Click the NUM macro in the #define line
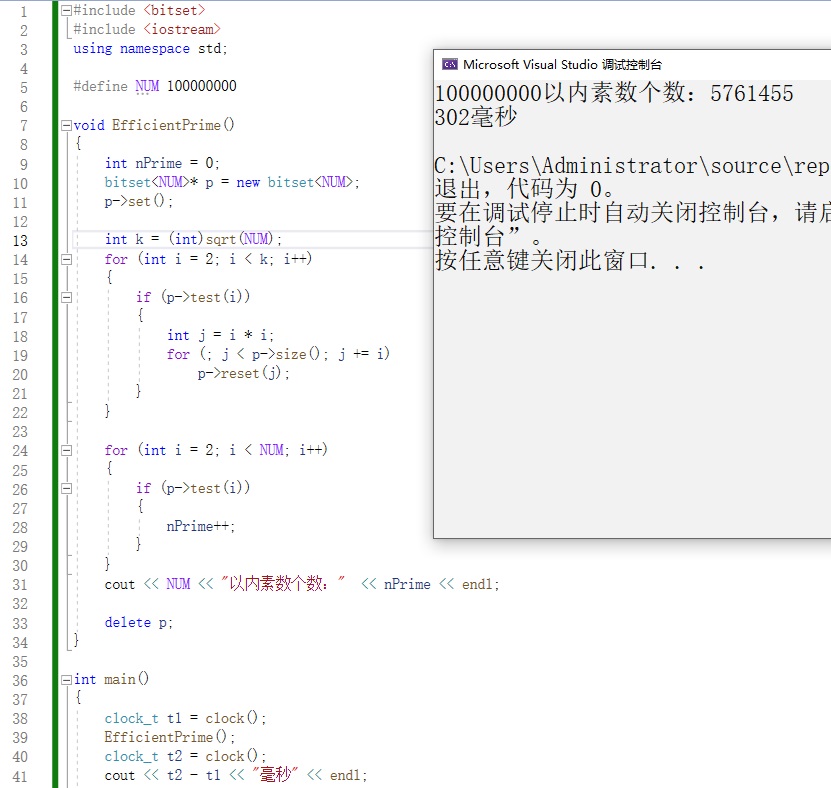 click(147, 86)
